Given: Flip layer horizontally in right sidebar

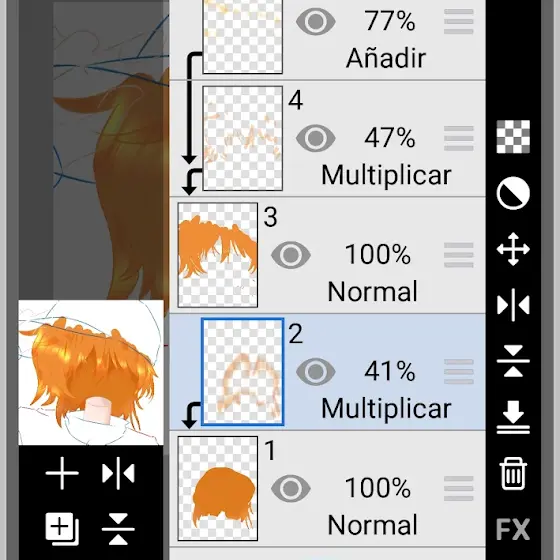Looking at the screenshot, I should point(513,305).
